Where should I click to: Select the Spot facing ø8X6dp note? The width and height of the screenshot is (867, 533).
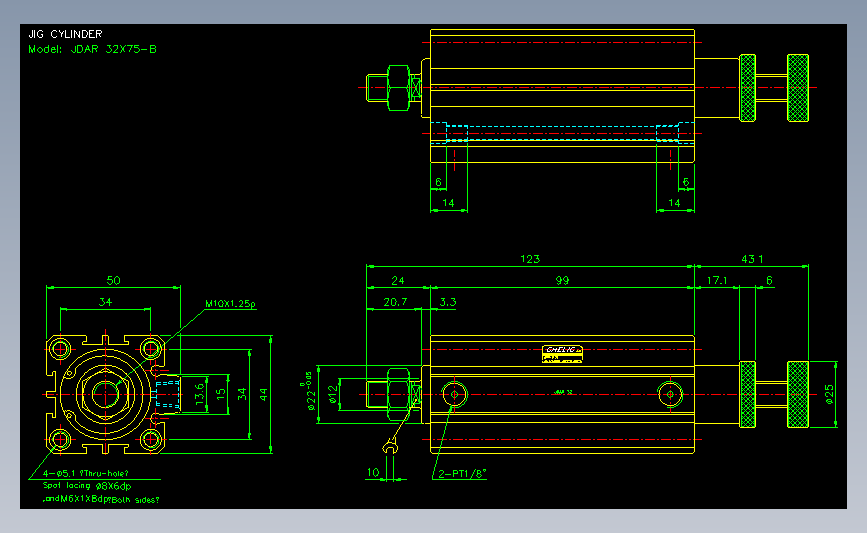point(87,486)
